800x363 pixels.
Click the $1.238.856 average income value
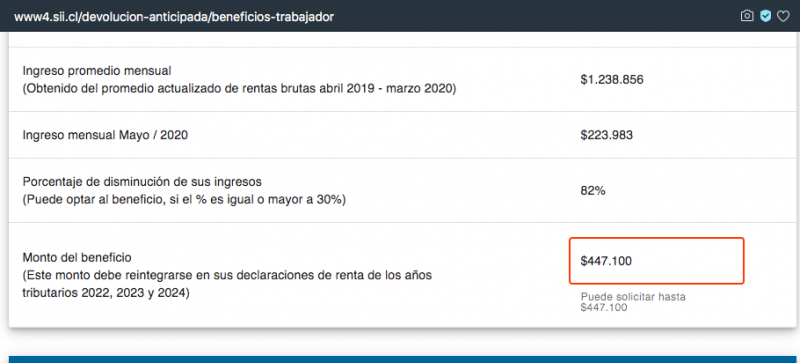tap(612, 80)
